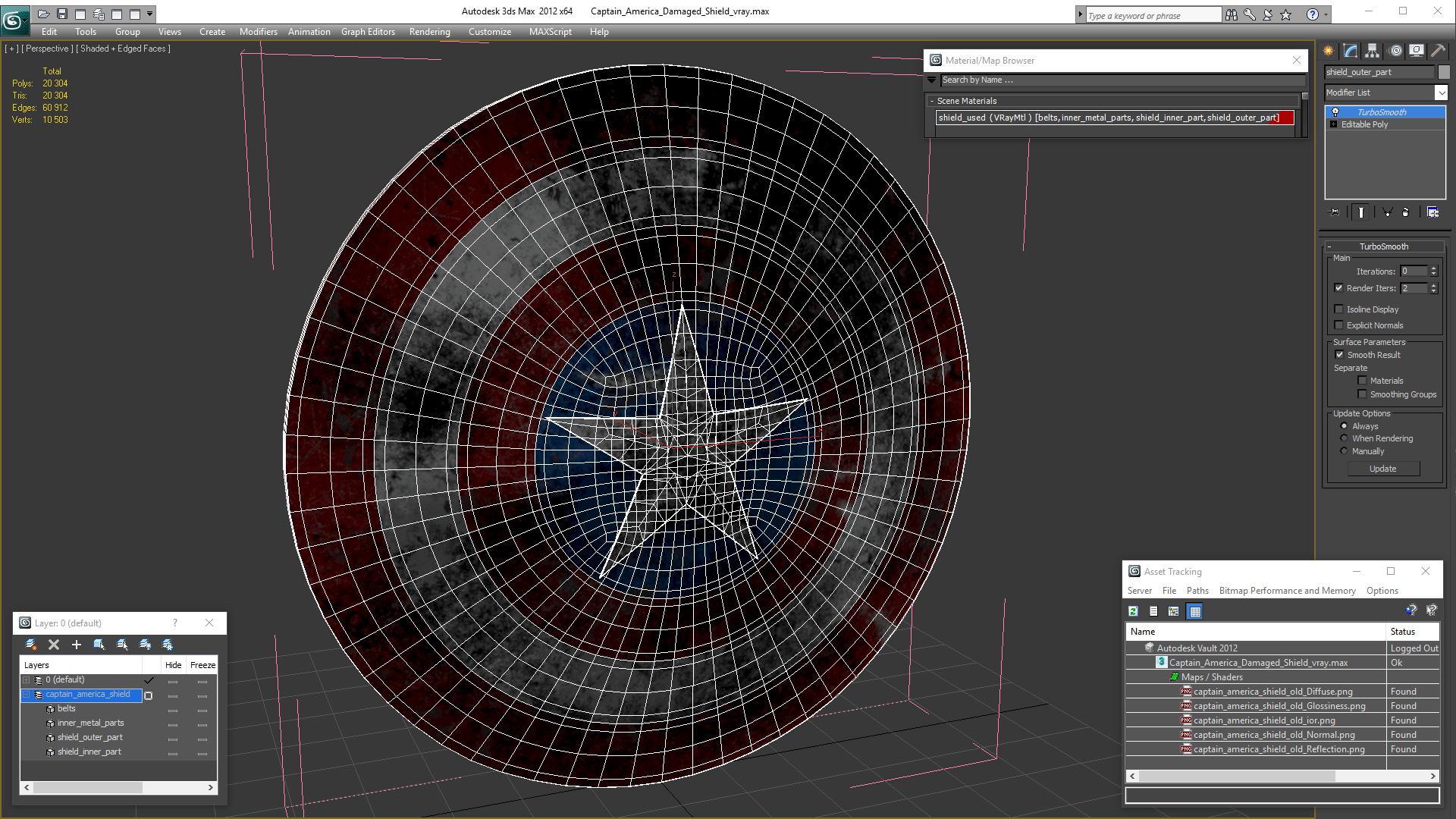Click the star favorites icon in title bar
Screen dimensions: 1456x819
(x=1286, y=14)
